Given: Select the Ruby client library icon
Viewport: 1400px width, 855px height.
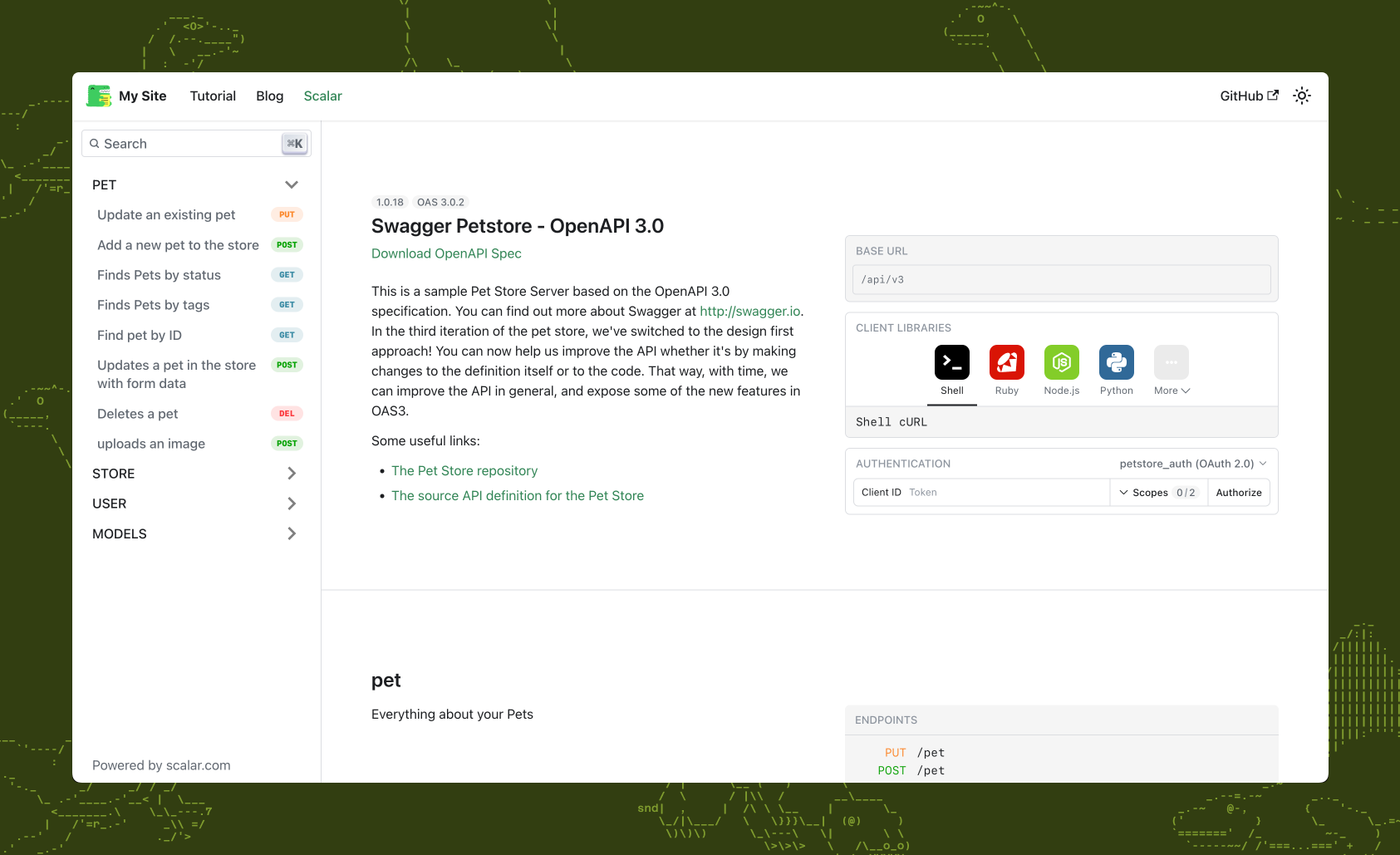Looking at the screenshot, I should (x=1007, y=362).
